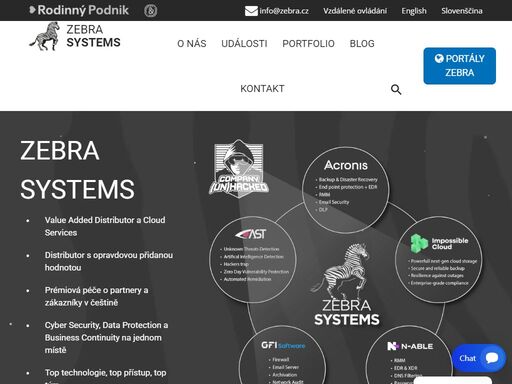Click the round badge icon beside Rodinný Podnik
The width and height of the screenshot is (512, 384).
pos(151,11)
